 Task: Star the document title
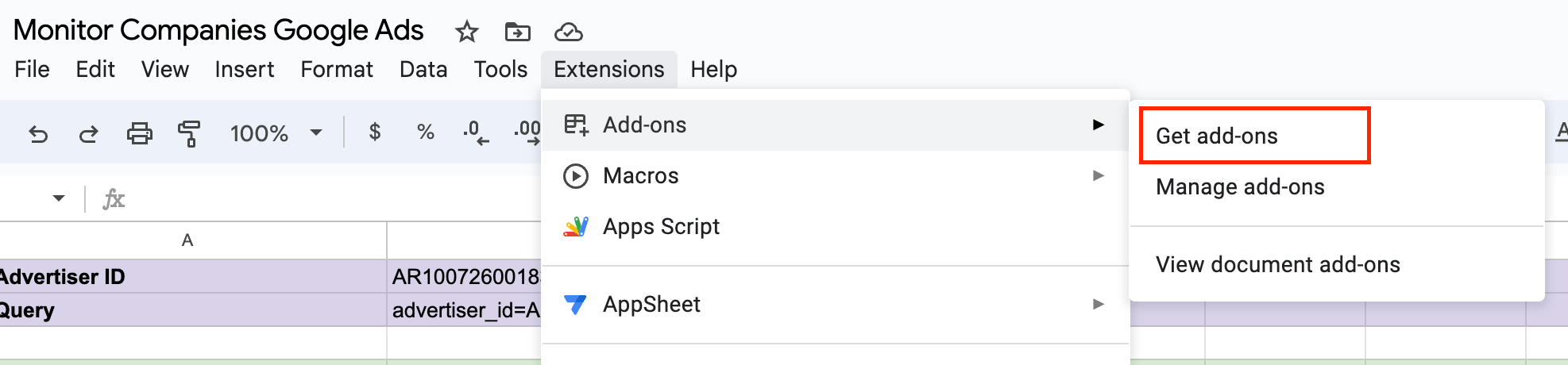(466, 32)
